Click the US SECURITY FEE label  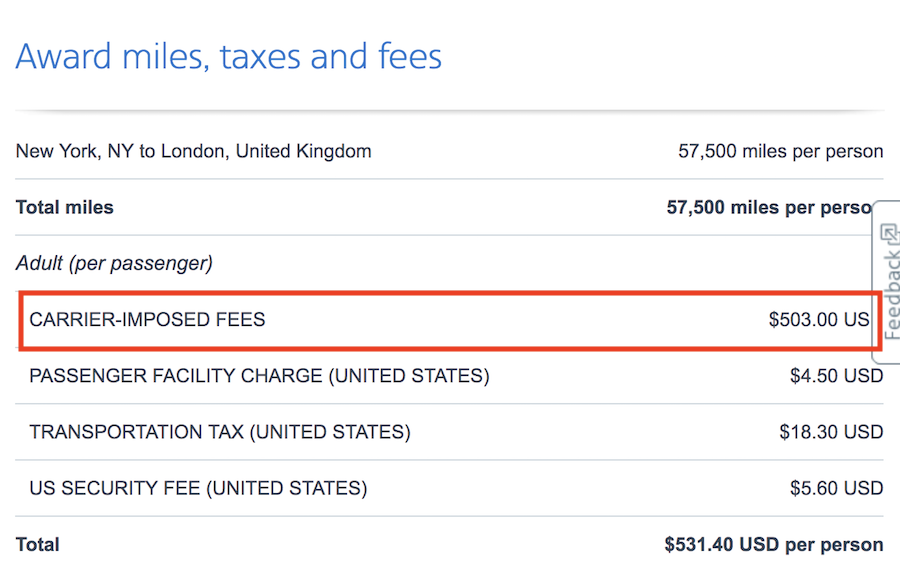pyautogui.click(x=199, y=488)
